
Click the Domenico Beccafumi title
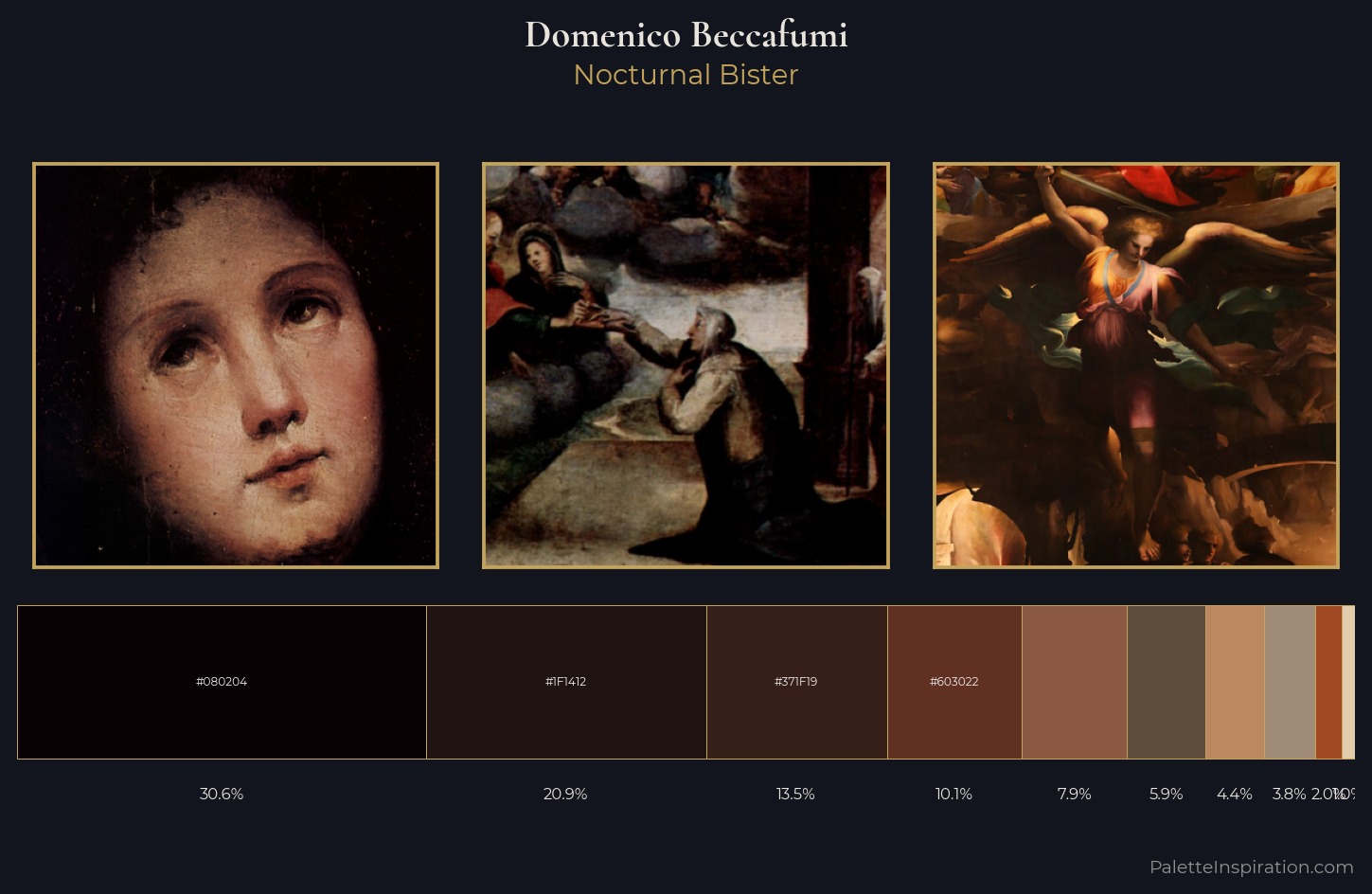pyautogui.click(x=686, y=35)
